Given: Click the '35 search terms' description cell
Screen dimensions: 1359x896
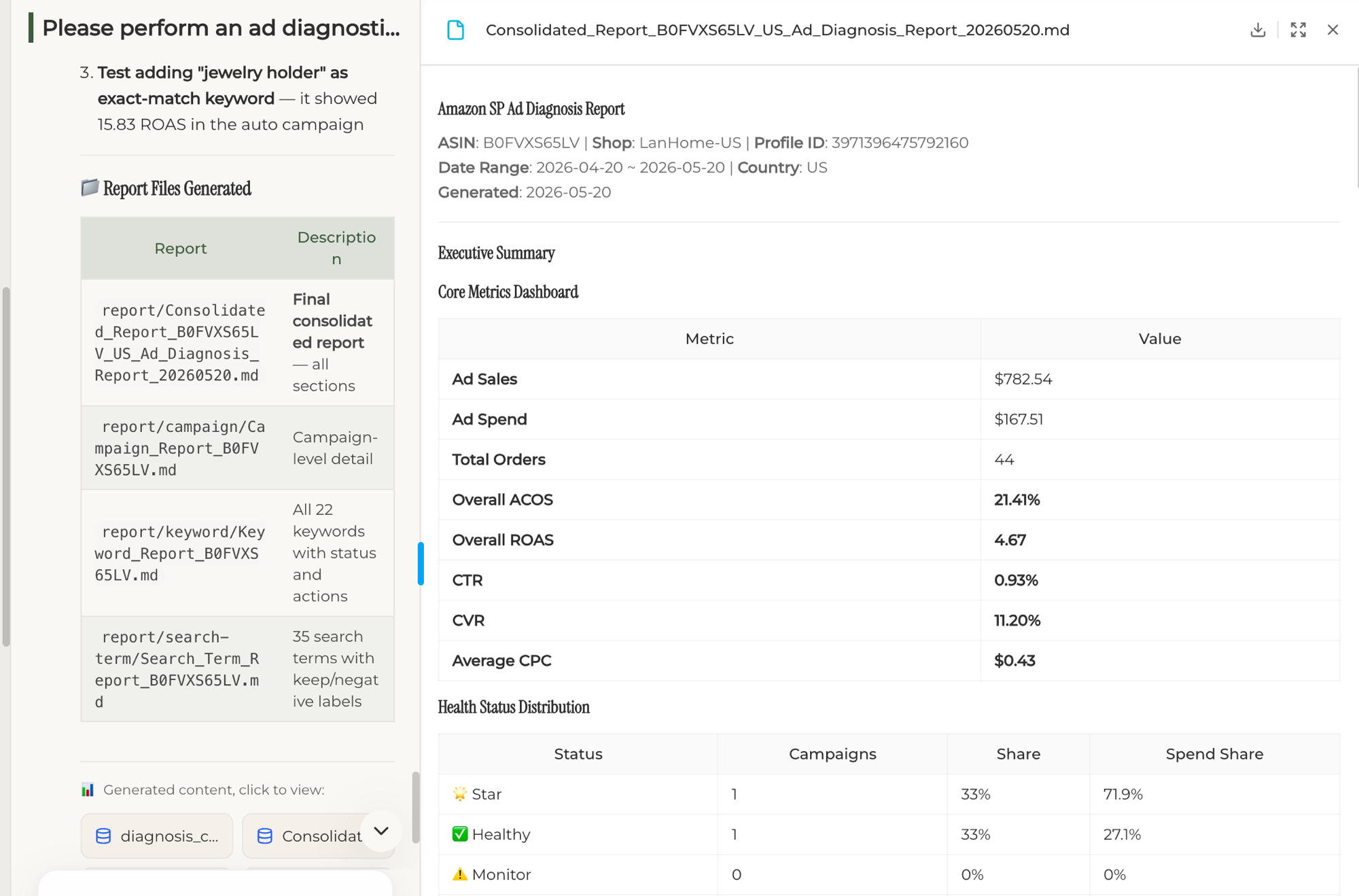Looking at the screenshot, I should coord(335,669).
